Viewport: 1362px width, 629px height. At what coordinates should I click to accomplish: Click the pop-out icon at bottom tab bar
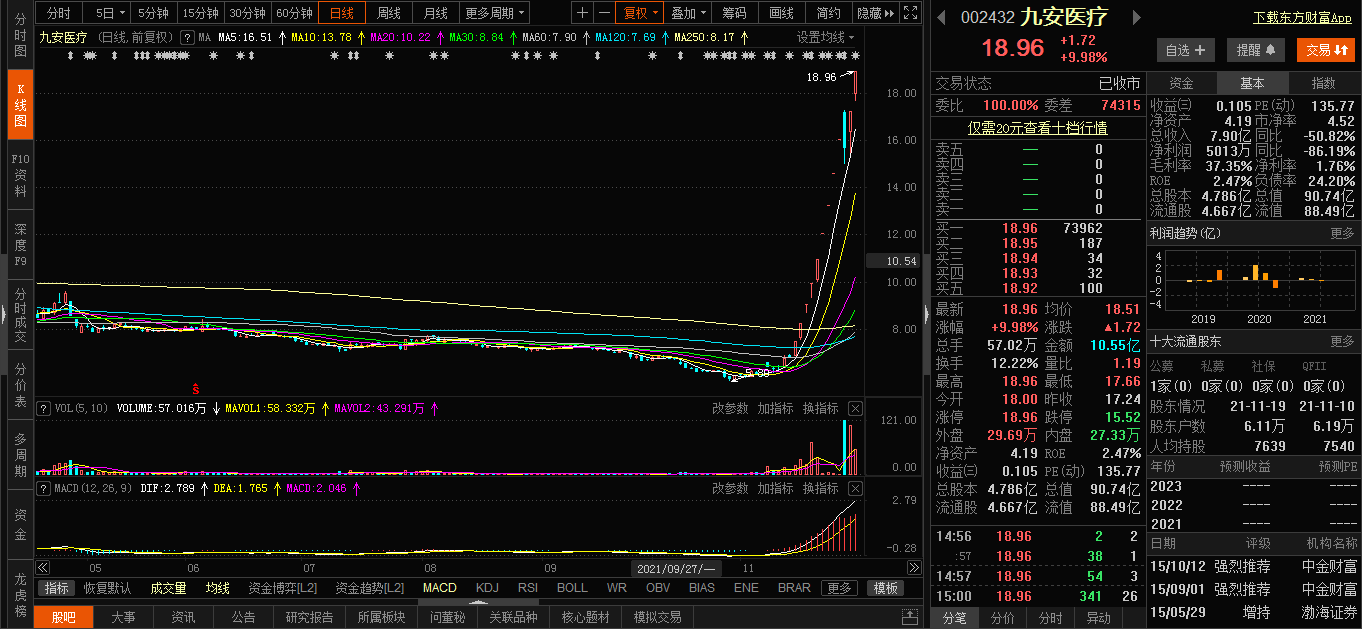pos(909,617)
